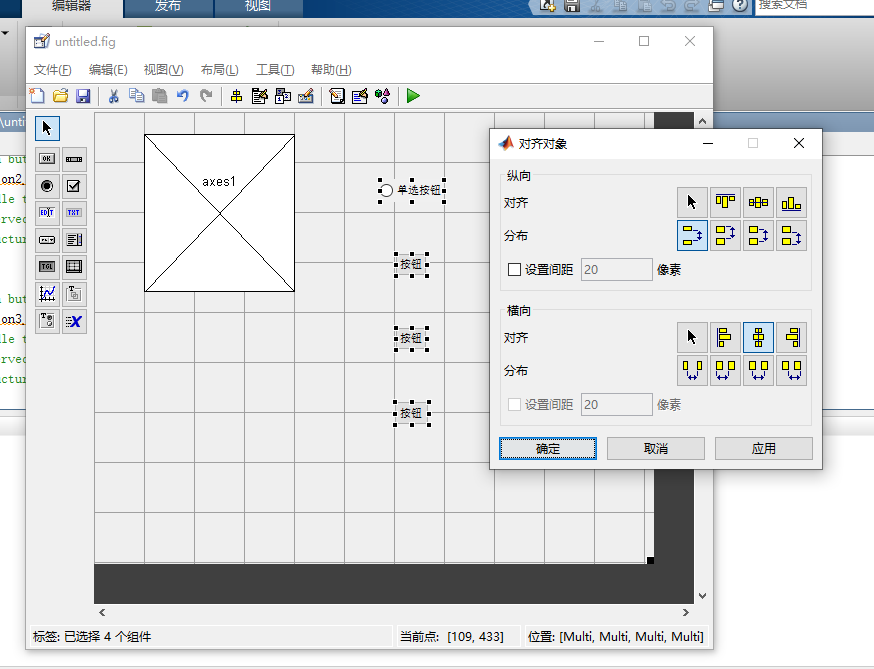Open the Toolbar Editor icon
Screen dimensions: 874x669
coord(305,96)
